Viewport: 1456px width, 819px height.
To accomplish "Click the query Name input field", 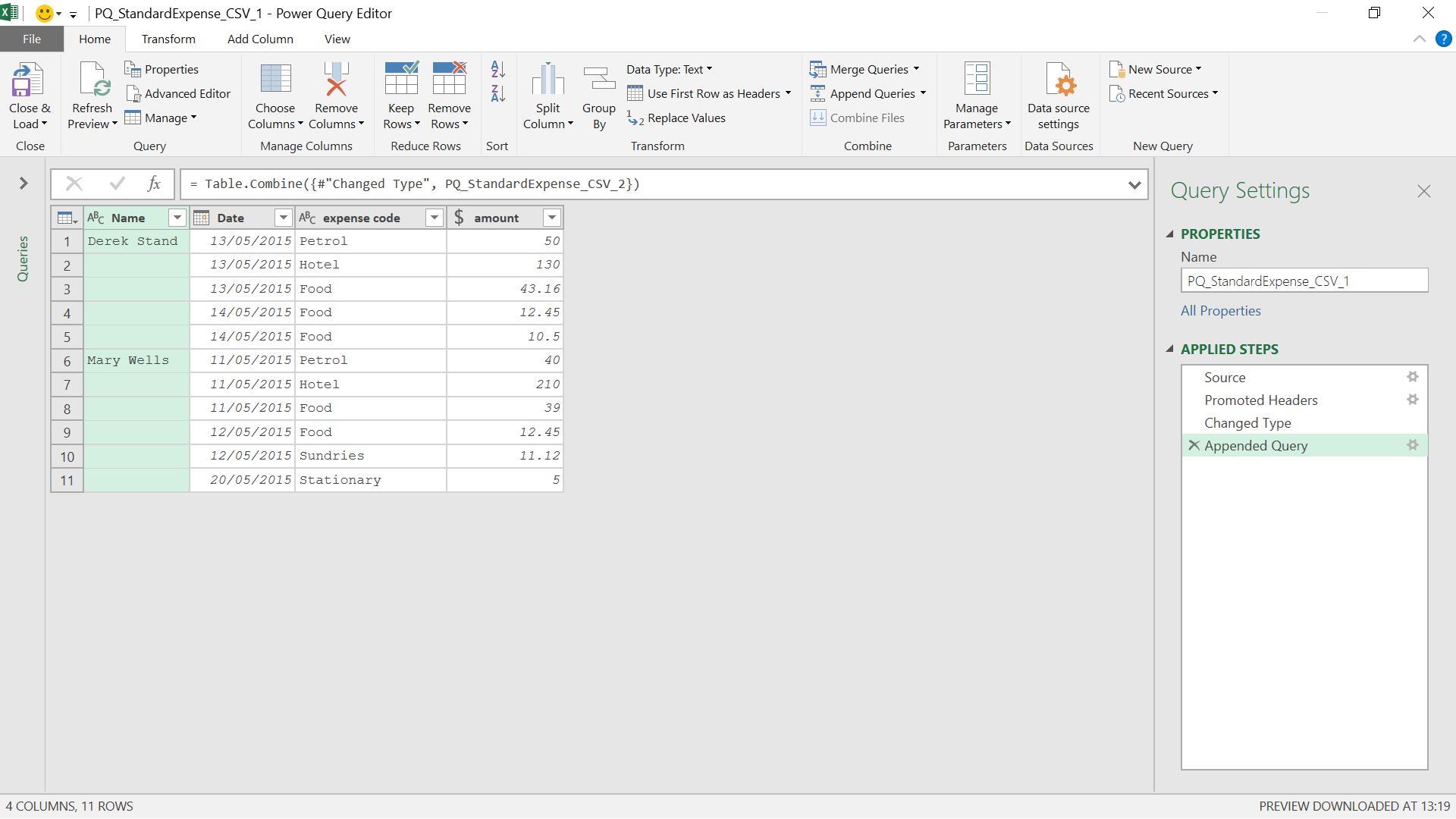I will point(1304,281).
